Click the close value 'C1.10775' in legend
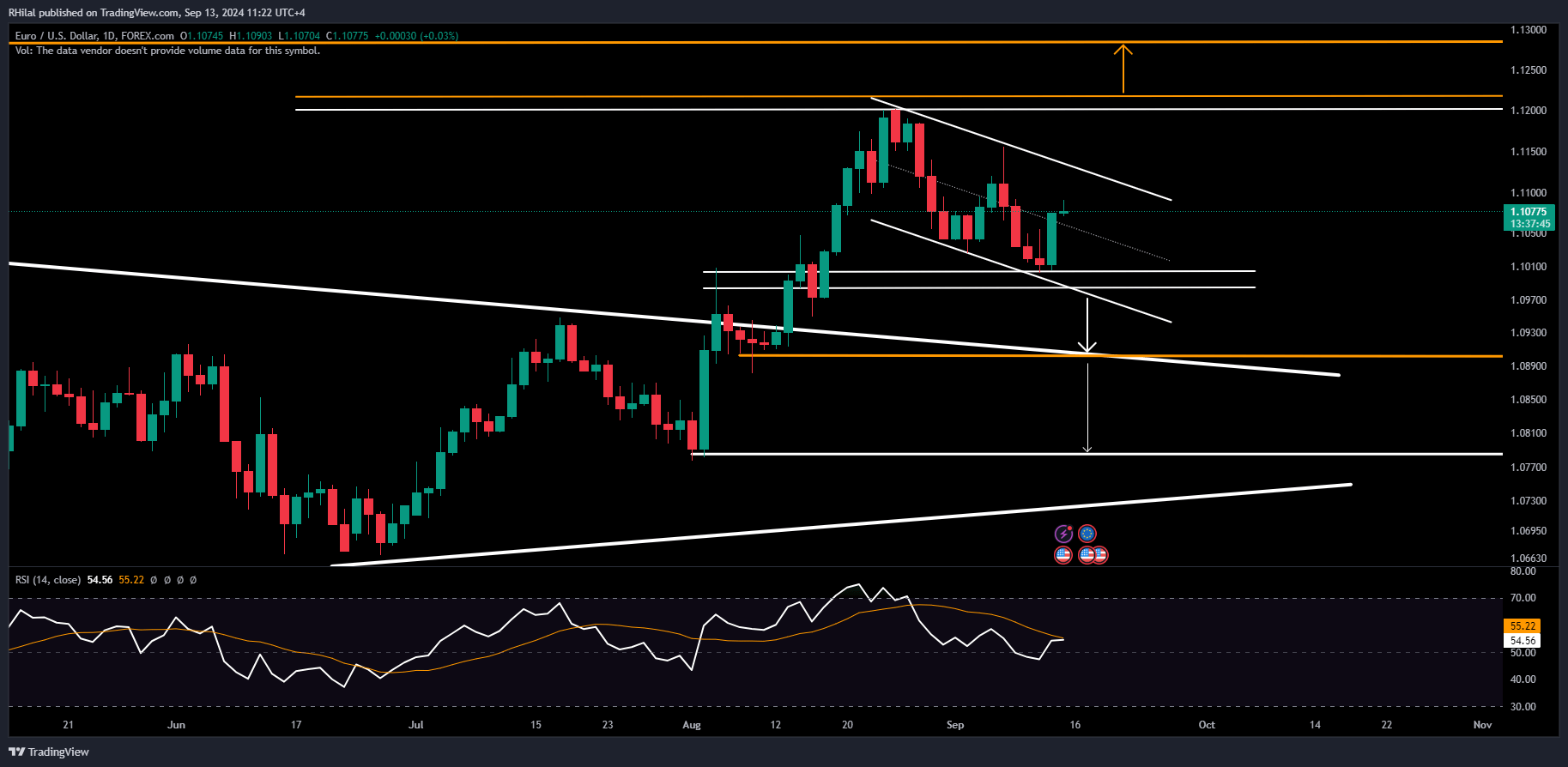 347,36
